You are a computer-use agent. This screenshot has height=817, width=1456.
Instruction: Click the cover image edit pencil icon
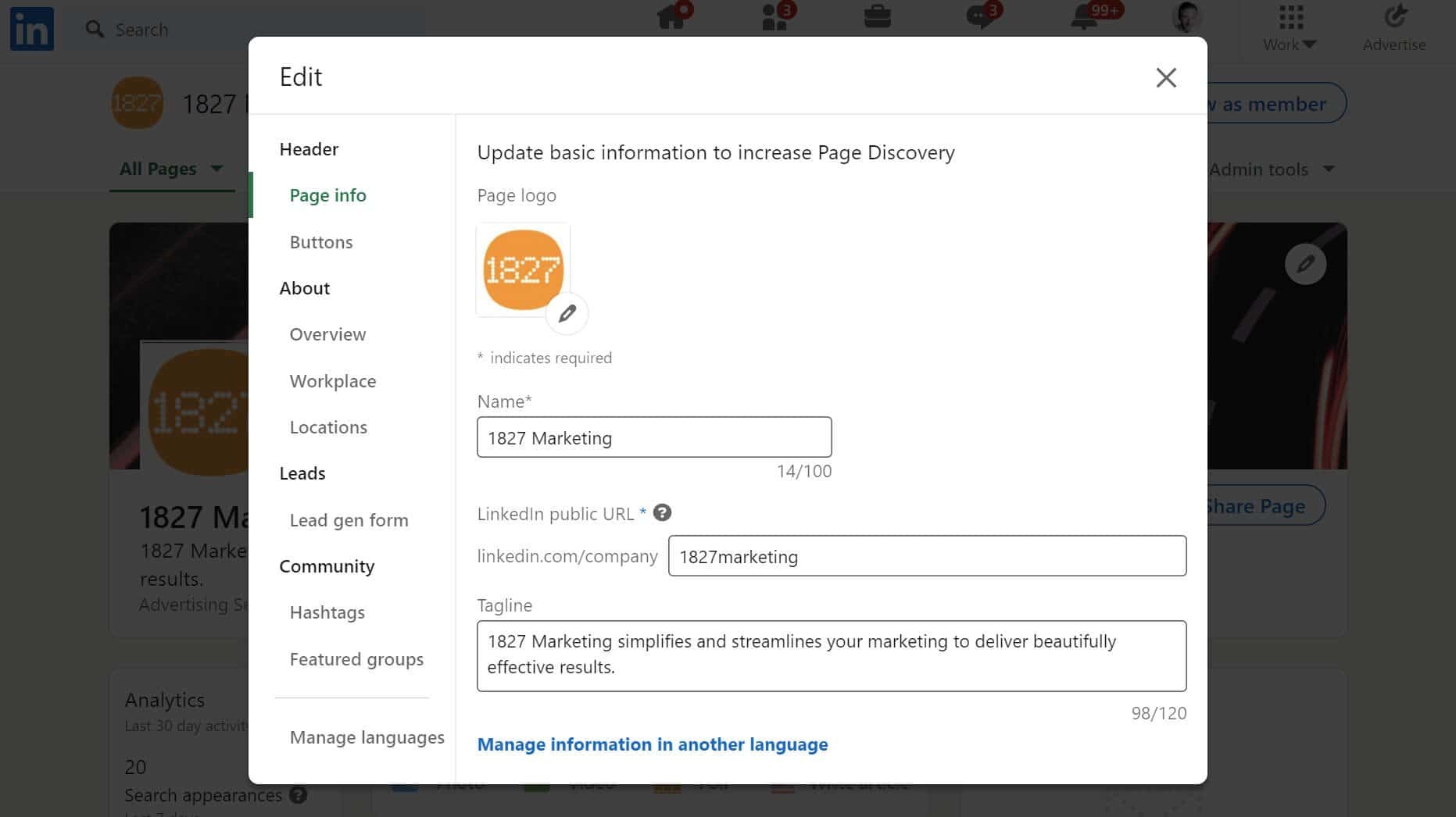coord(1305,265)
